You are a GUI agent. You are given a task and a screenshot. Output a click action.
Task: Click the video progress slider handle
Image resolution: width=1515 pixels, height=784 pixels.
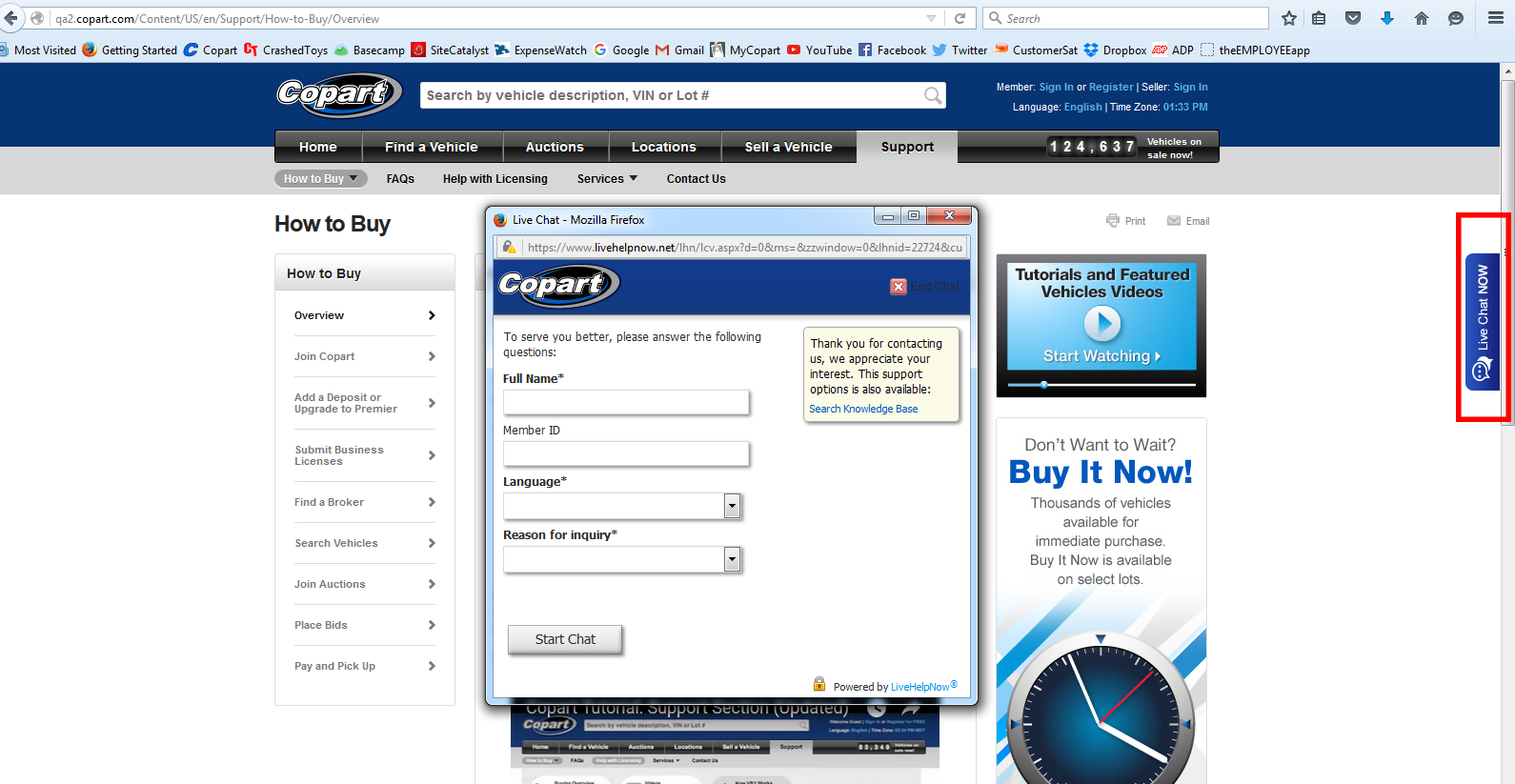click(x=1044, y=385)
